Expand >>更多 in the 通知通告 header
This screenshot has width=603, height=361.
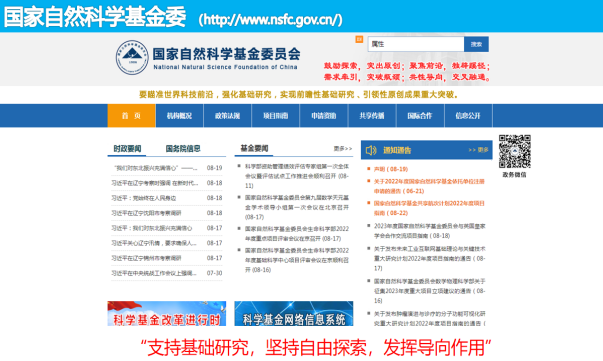tap(478, 150)
